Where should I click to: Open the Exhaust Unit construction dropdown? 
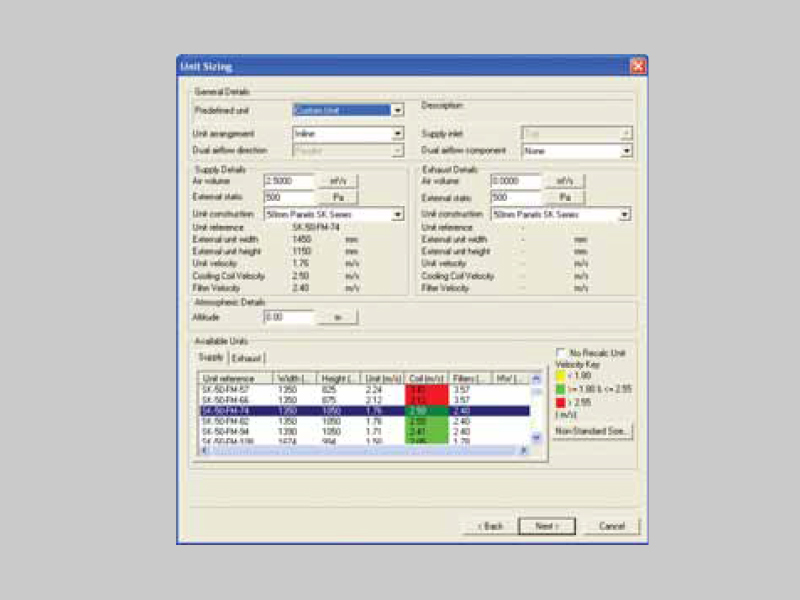625,214
